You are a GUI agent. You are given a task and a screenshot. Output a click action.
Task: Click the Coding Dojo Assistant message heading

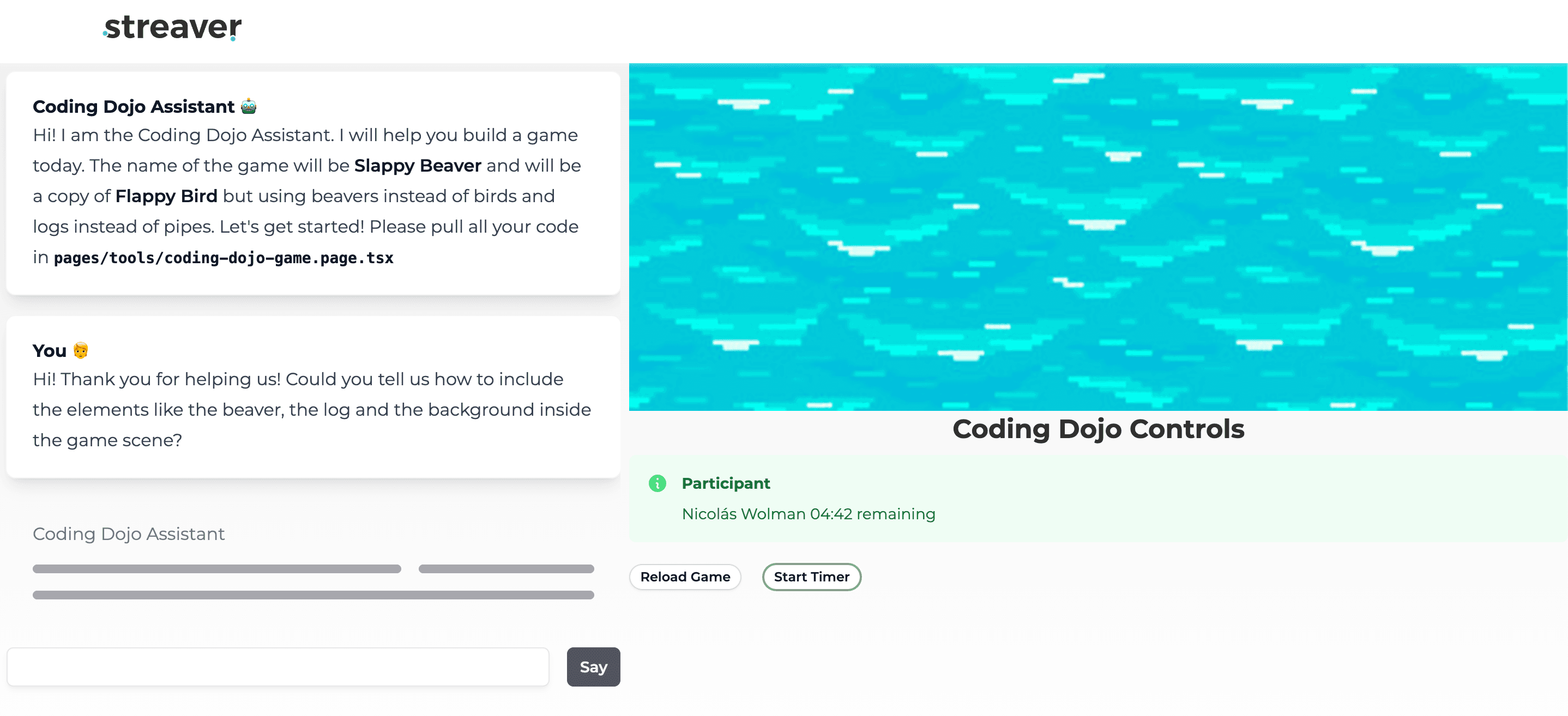click(x=134, y=106)
